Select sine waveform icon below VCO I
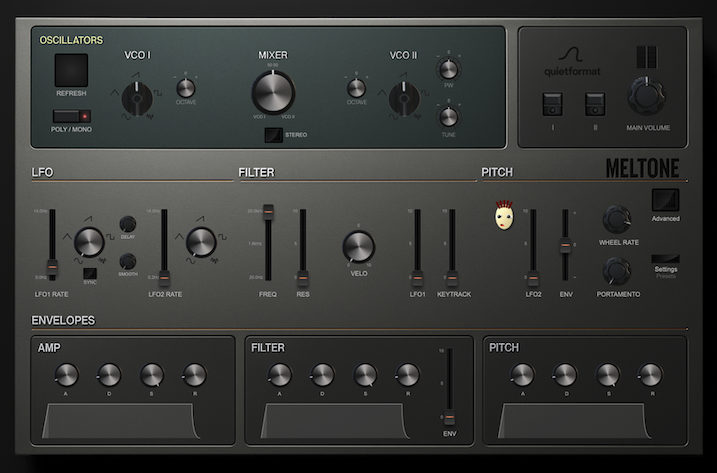Viewport: 717px width, 473px height. point(126,117)
